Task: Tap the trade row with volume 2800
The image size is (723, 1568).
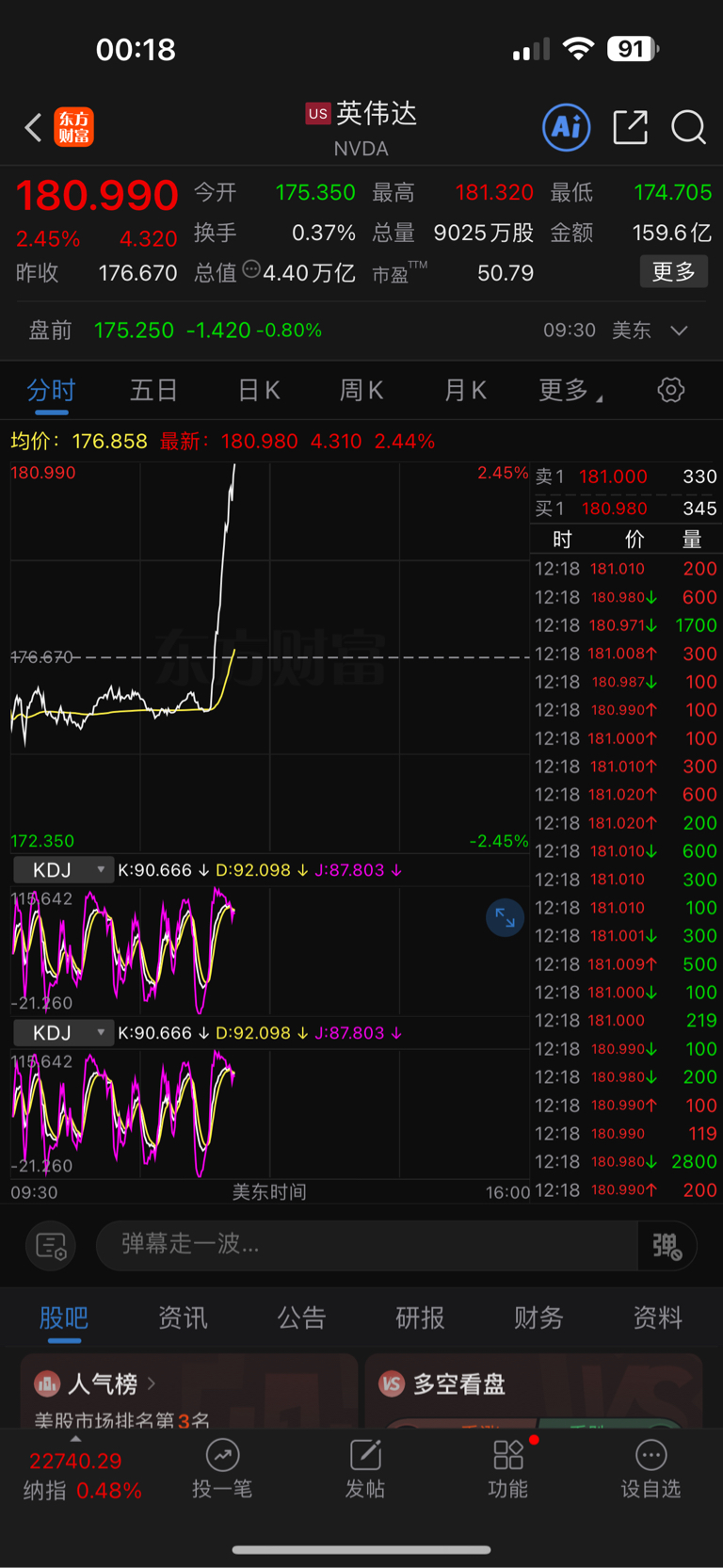Action: click(x=626, y=1162)
